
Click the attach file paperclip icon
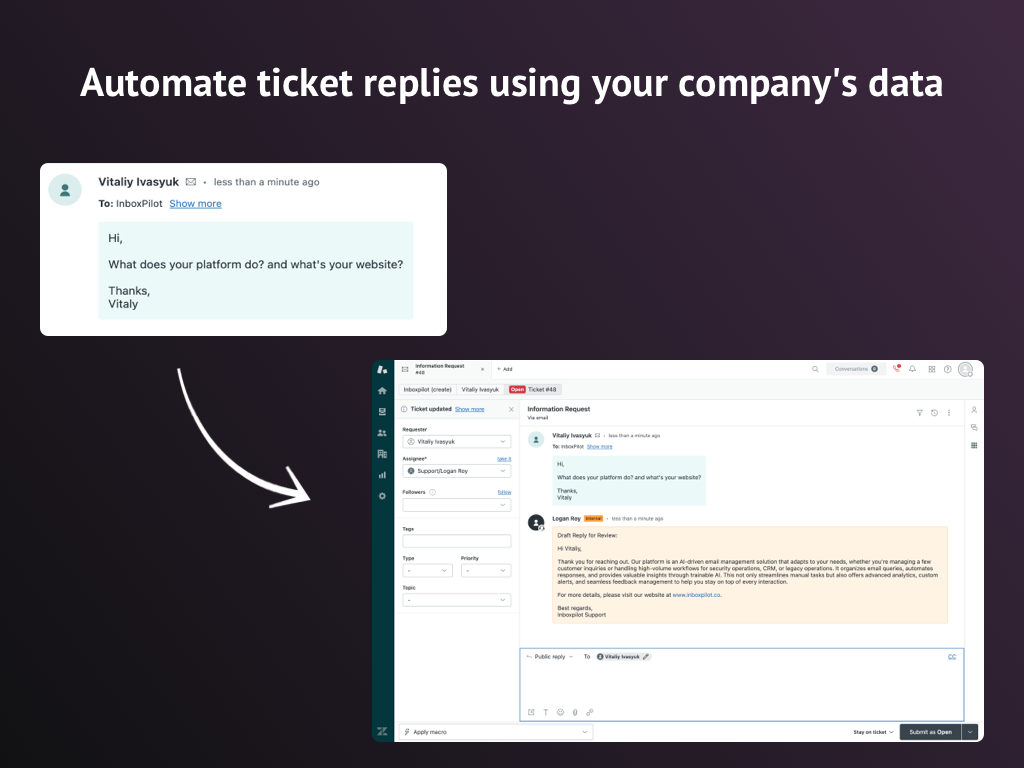[575, 712]
